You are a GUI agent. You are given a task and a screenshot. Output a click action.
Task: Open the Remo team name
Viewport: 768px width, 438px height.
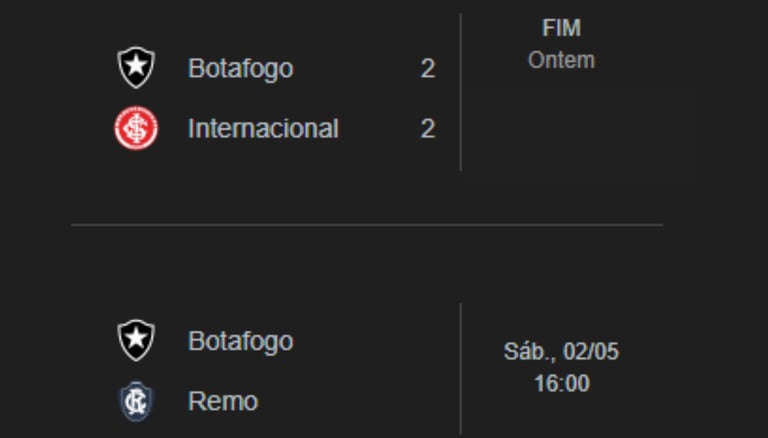(222, 401)
